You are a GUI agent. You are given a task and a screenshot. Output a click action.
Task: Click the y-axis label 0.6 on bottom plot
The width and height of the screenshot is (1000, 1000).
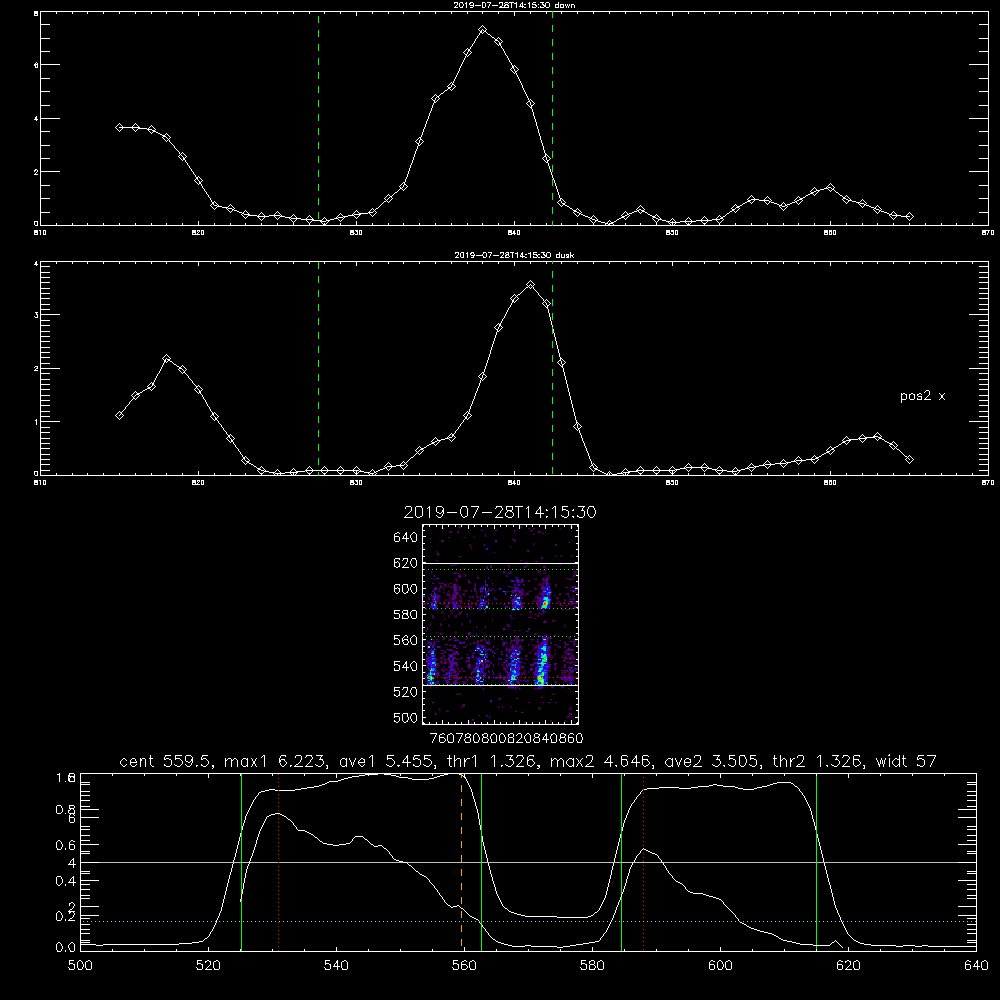point(65,845)
